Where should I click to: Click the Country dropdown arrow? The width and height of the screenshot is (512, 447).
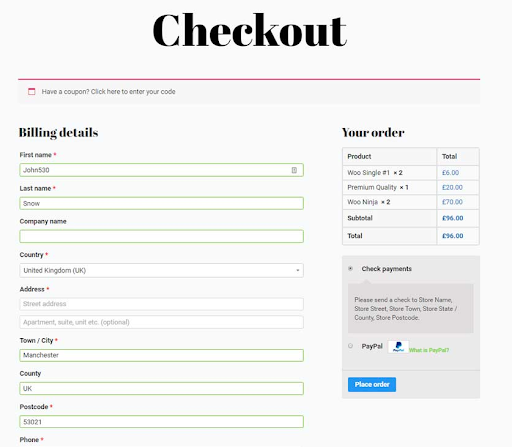[297, 270]
